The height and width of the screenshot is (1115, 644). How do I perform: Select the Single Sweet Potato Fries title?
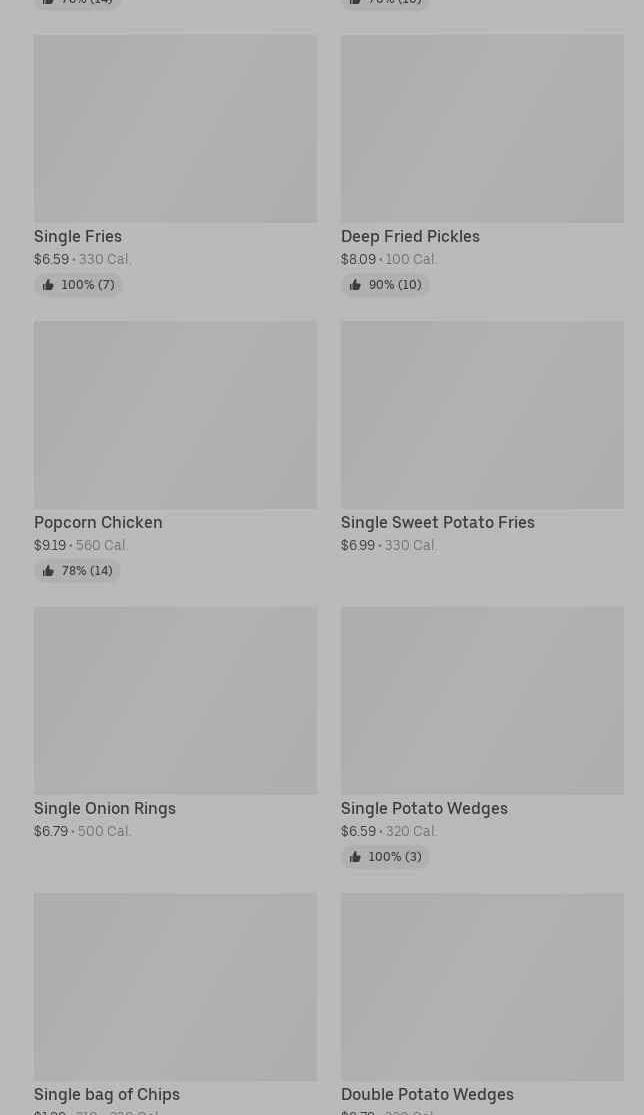click(x=438, y=522)
